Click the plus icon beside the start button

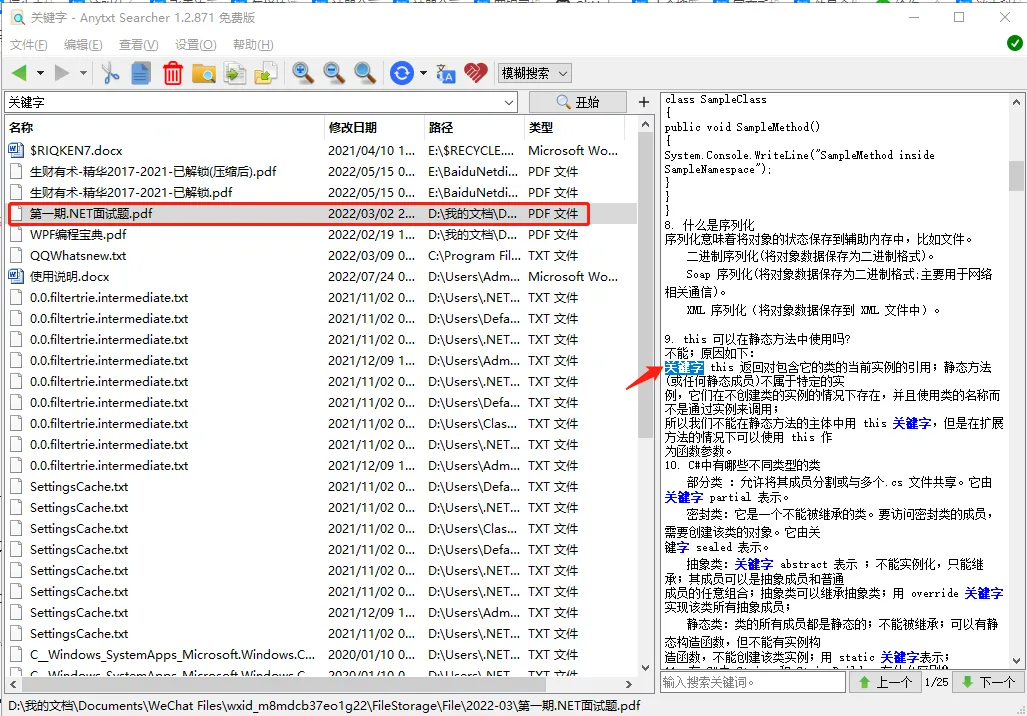click(x=643, y=102)
